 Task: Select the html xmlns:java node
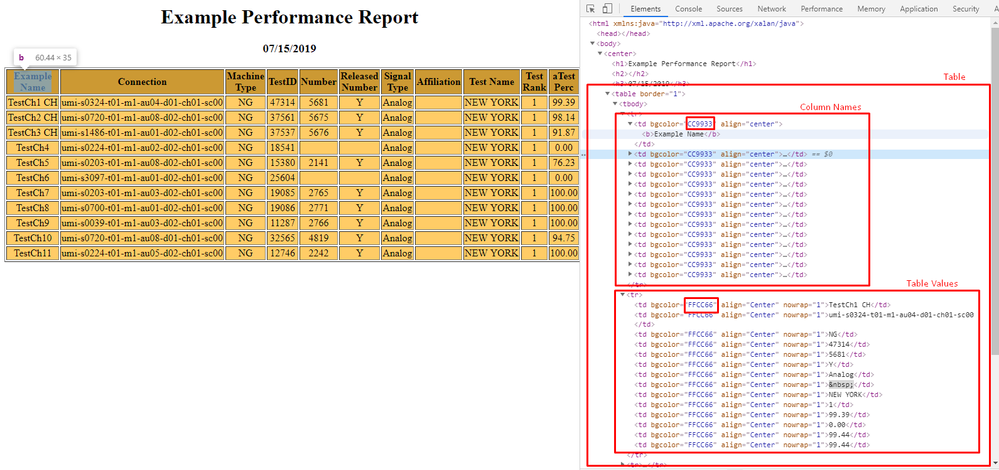(696, 23)
